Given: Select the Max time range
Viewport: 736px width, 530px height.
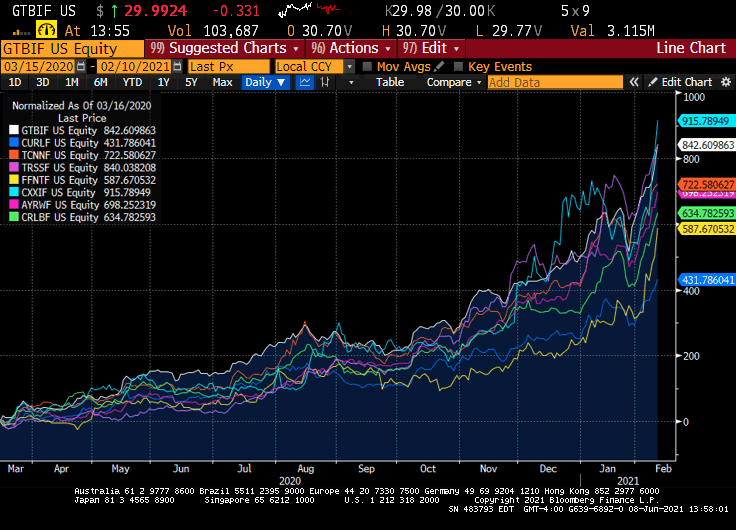Looking at the screenshot, I should click(222, 82).
